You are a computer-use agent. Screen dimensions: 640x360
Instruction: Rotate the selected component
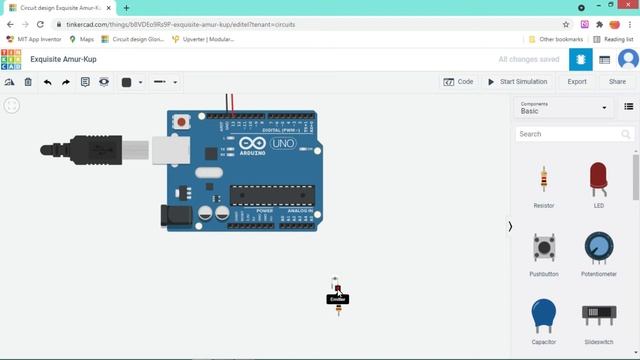pos(9,82)
